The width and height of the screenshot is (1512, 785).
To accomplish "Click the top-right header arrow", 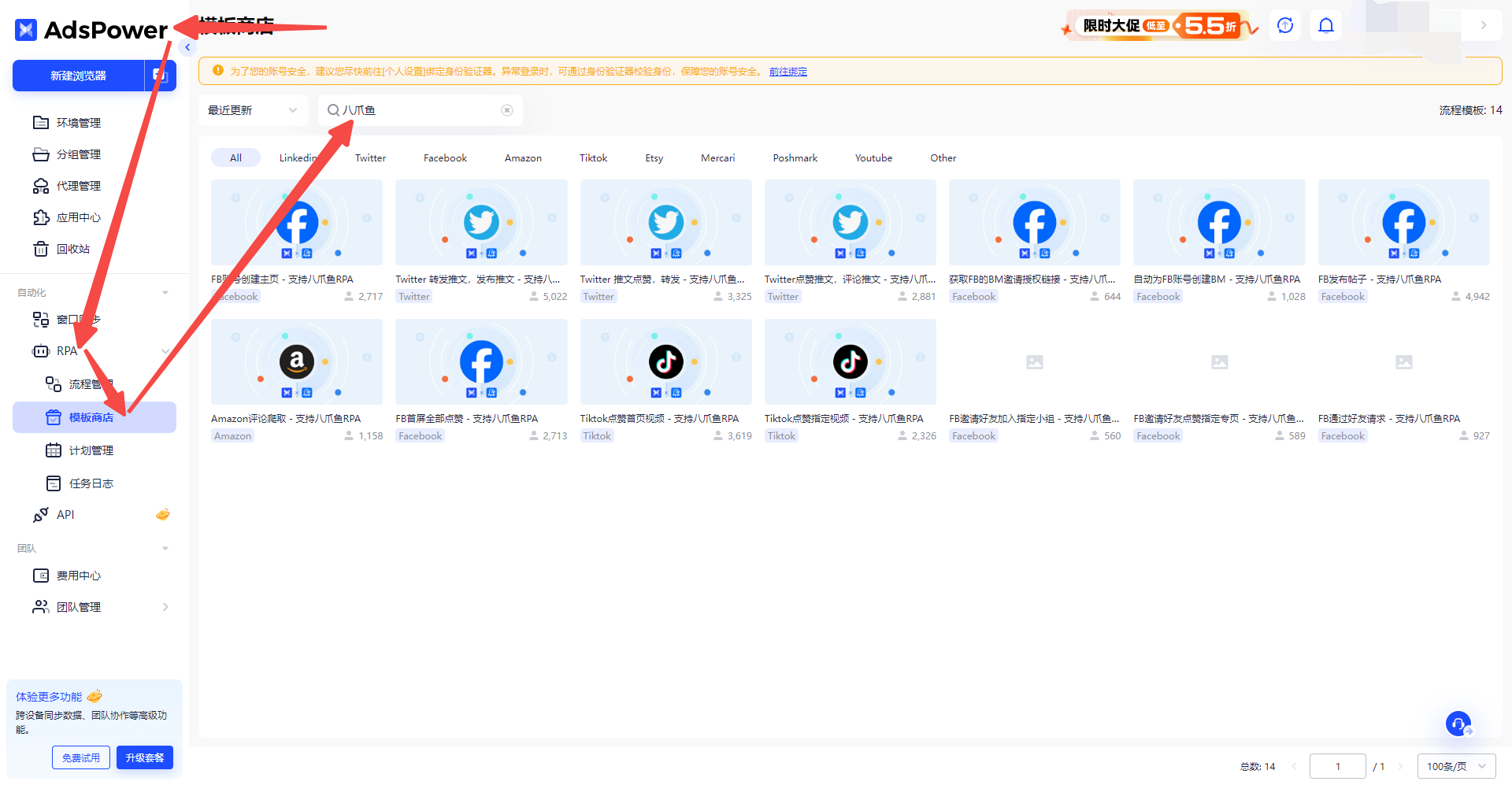I will [1484, 25].
